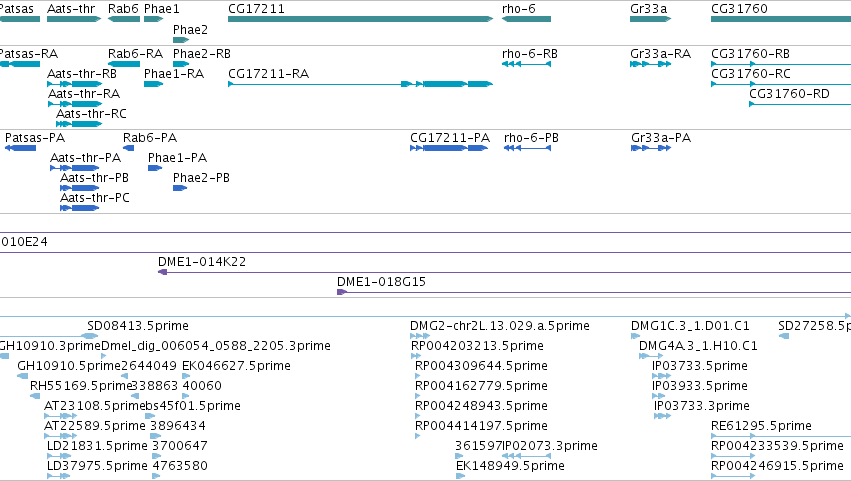The image size is (851, 481).
Task: Select the CG17211 gene bar
Action: coord(360,19)
